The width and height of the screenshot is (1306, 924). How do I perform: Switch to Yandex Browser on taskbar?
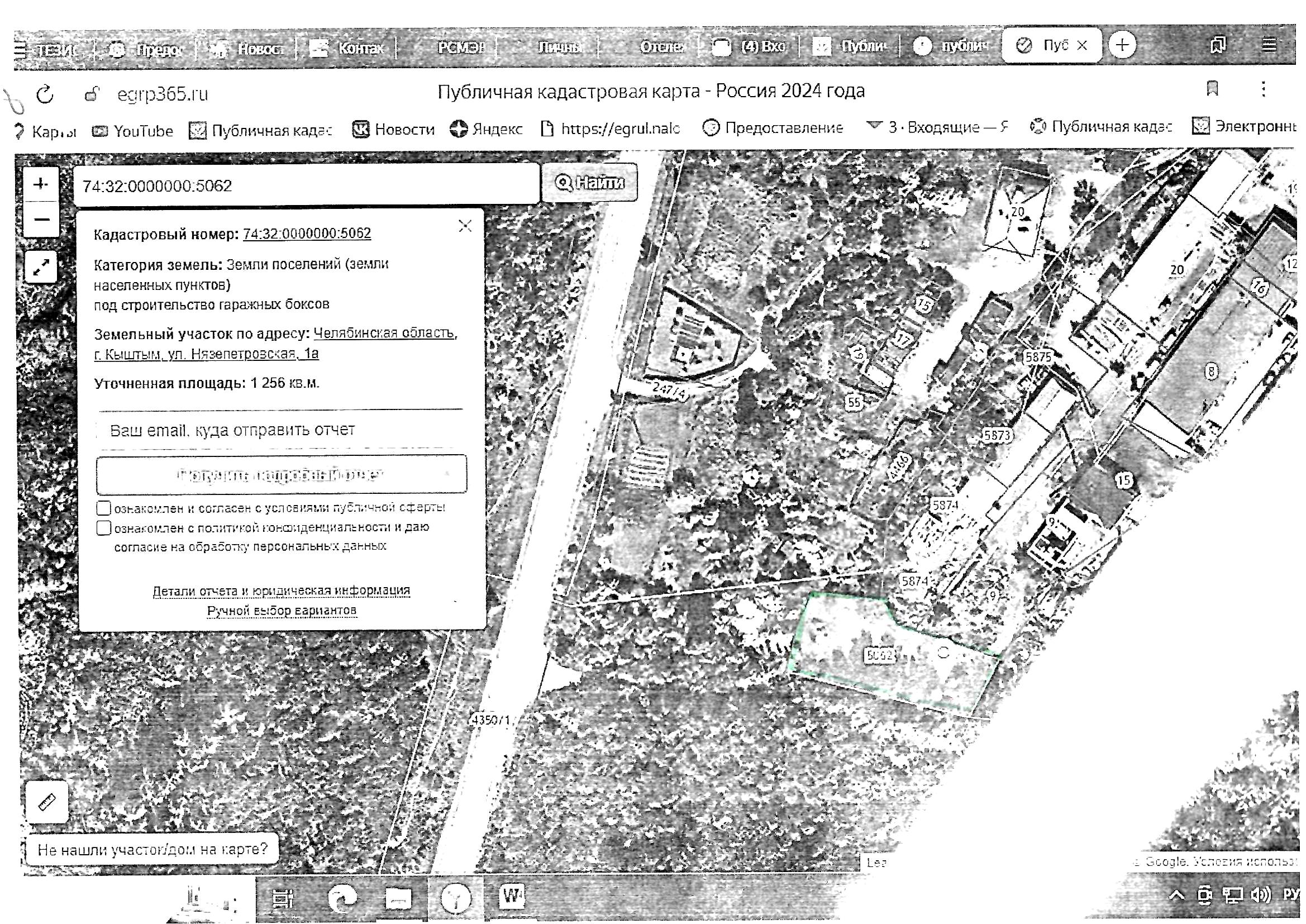pyautogui.click(x=456, y=899)
